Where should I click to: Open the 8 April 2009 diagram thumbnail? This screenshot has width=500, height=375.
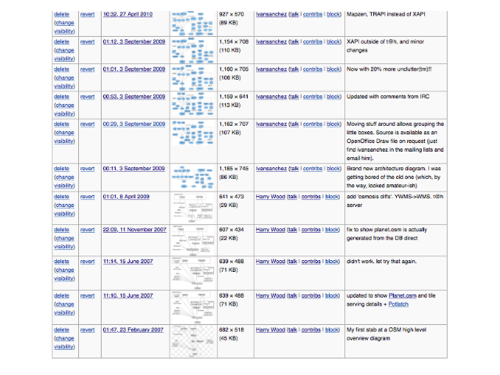(x=193, y=208)
